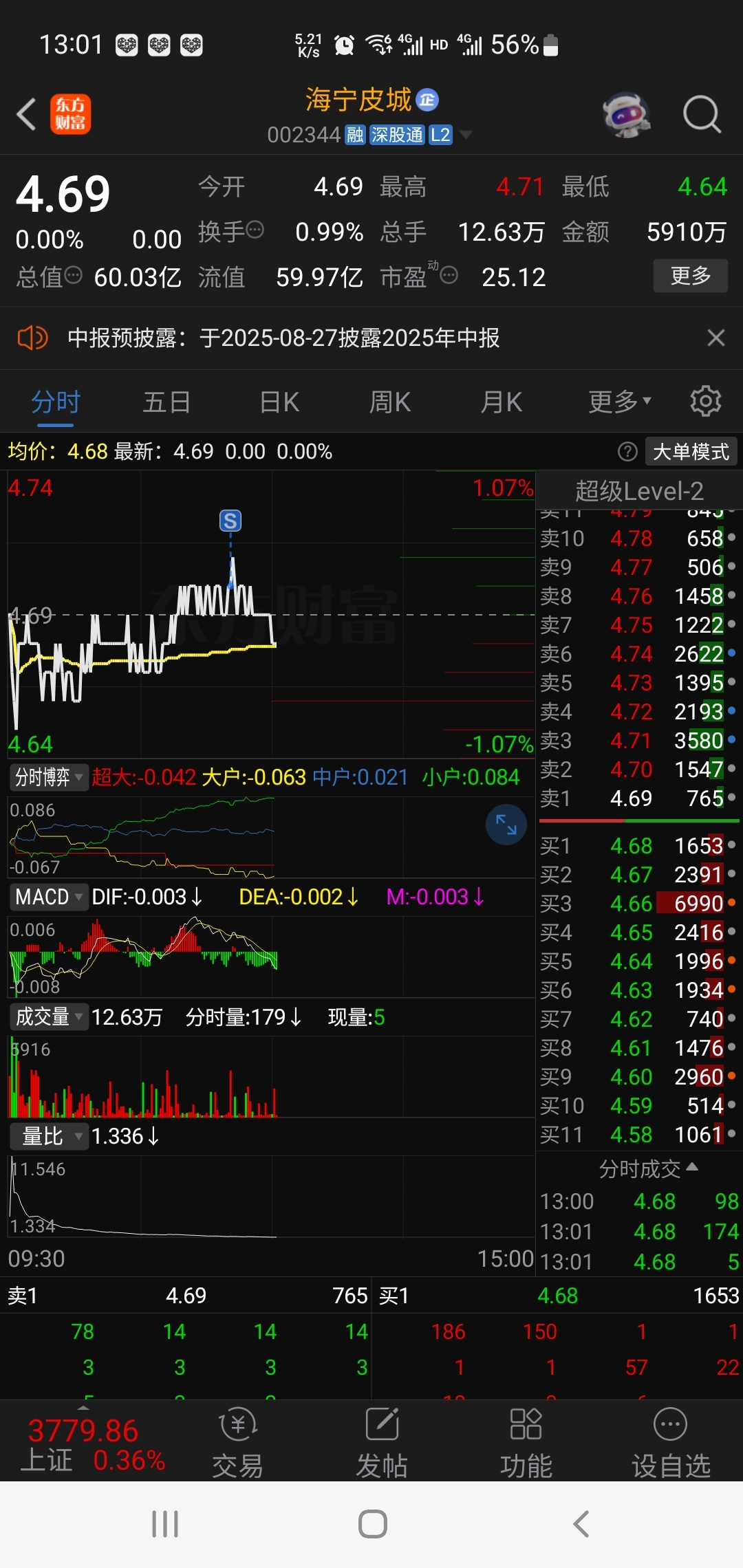Viewport: 743px width, 1568px height.
Task: Tap the 186 buy queue order
Action: pyautogui.click(x=448, y=1332)
